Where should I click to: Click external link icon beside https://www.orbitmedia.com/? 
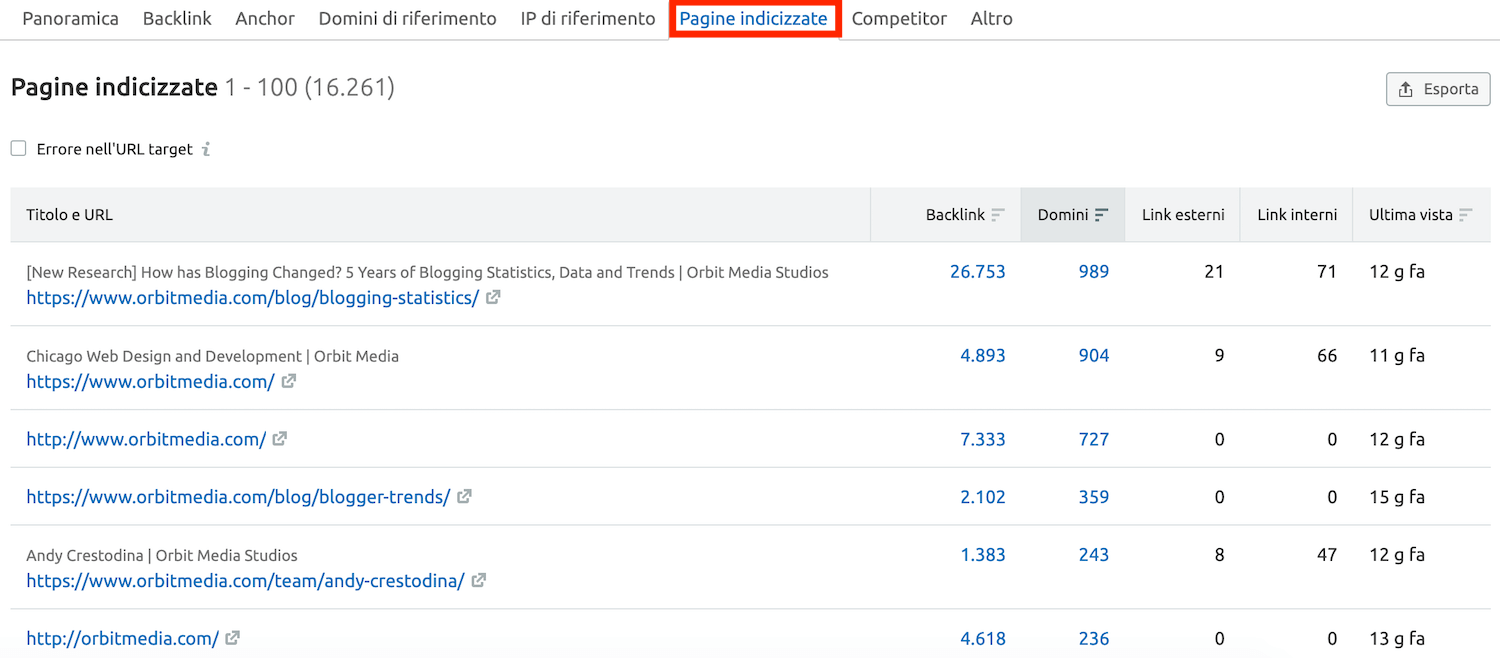289,381
